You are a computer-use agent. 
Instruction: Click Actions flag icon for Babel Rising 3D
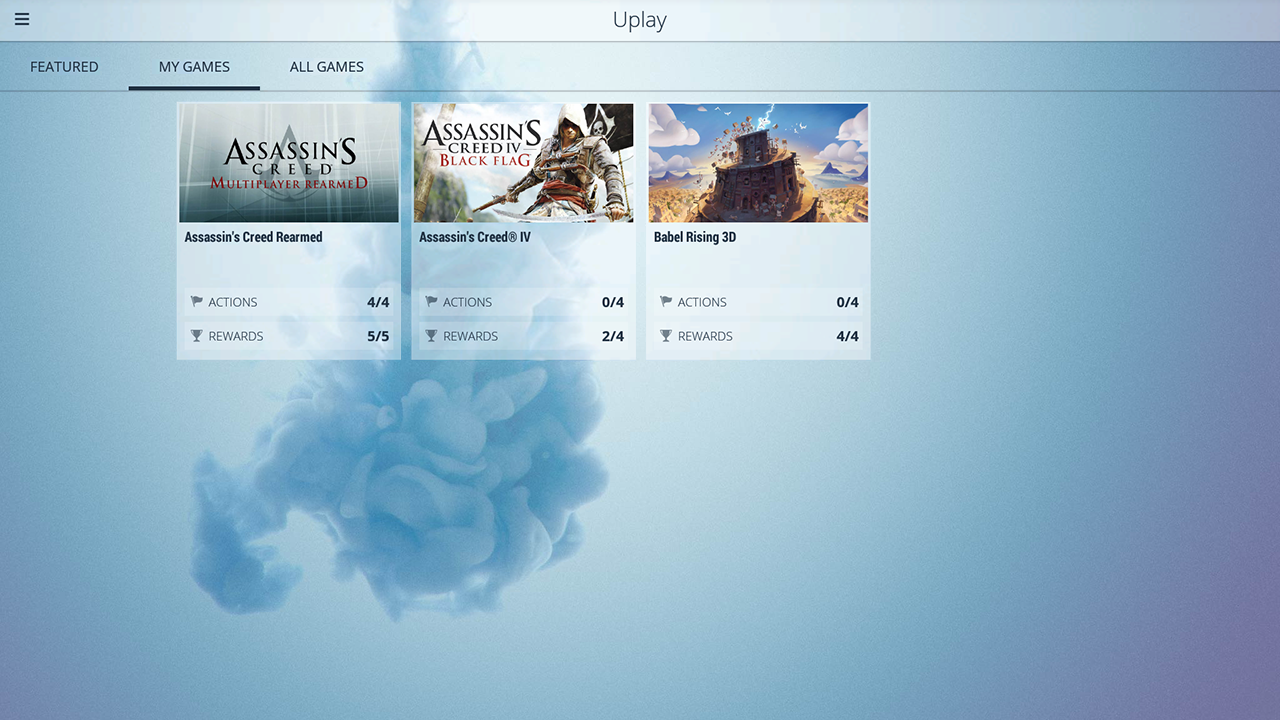(x=666, y=302)
